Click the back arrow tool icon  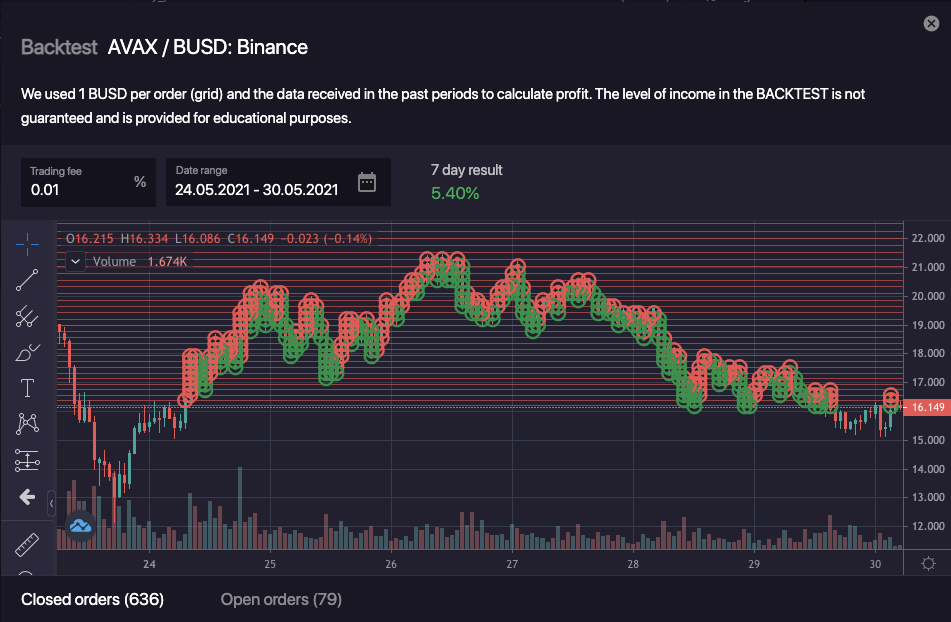click(27, 497)
